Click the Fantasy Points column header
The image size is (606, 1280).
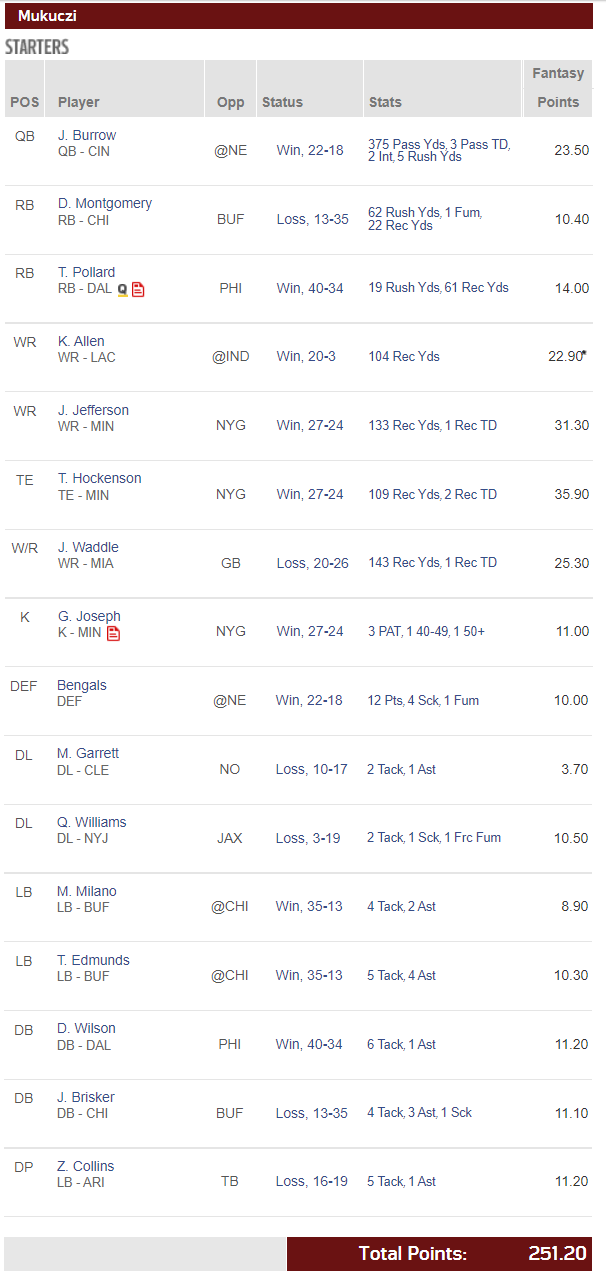pos(557,88)
